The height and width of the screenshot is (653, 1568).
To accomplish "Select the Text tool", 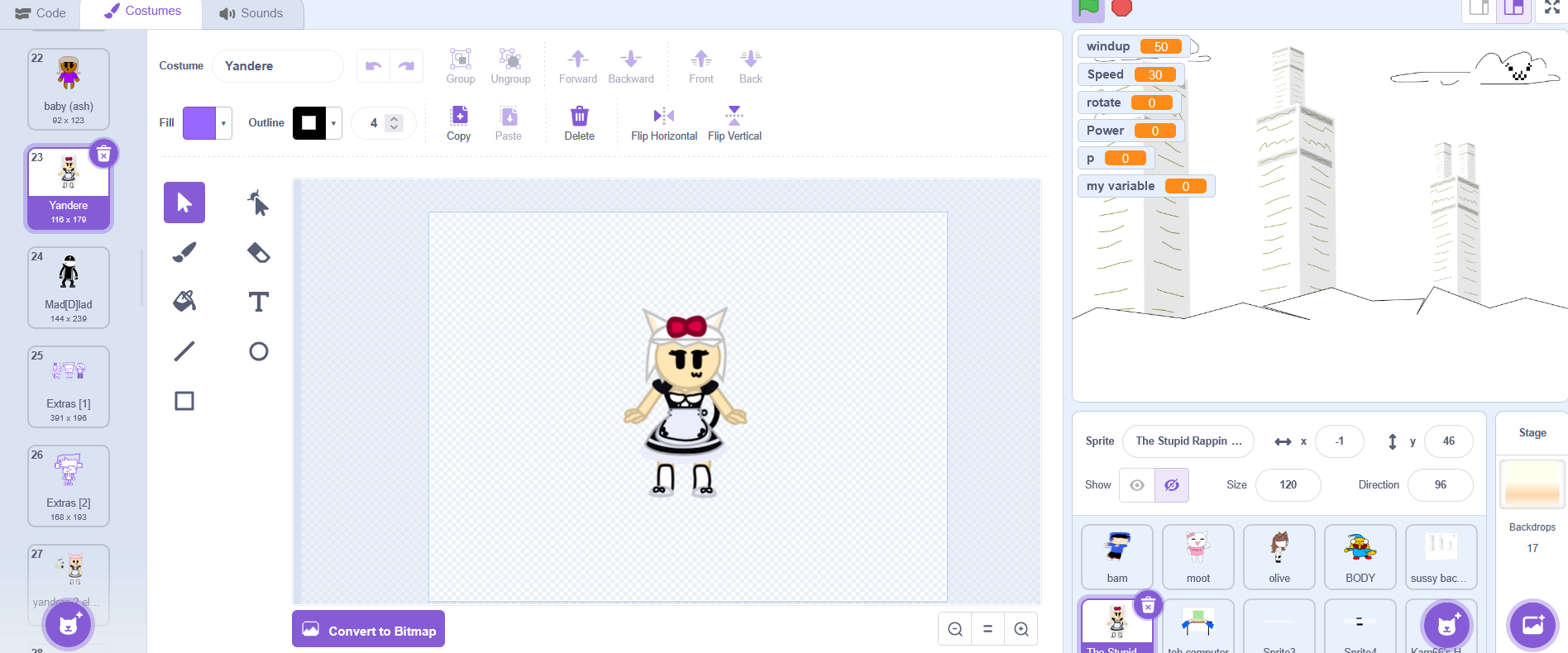I will point(258,302).
